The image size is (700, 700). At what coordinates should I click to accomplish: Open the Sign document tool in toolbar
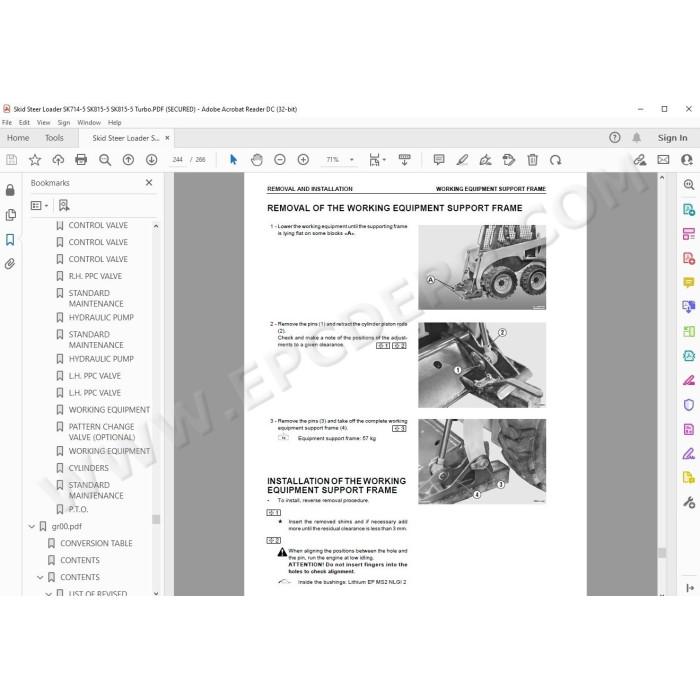(485, 160)
